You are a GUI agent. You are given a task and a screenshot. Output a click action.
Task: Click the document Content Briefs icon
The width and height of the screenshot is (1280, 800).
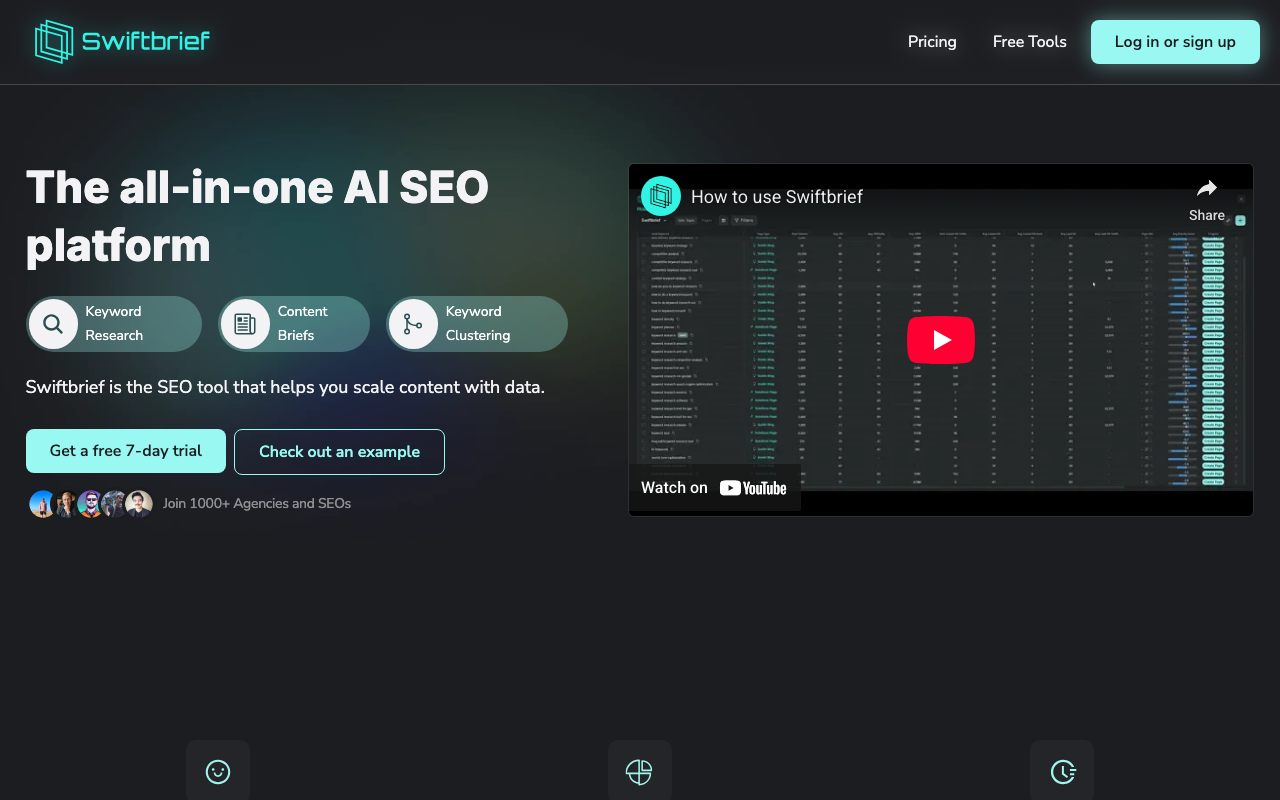pos(245,324)
